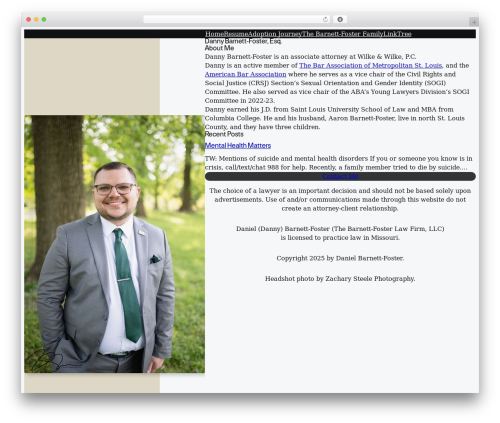Reload the page using the refresh icon
Image resolution: width=500 pixels, height=423 pixels.
(x=325, y=19)
